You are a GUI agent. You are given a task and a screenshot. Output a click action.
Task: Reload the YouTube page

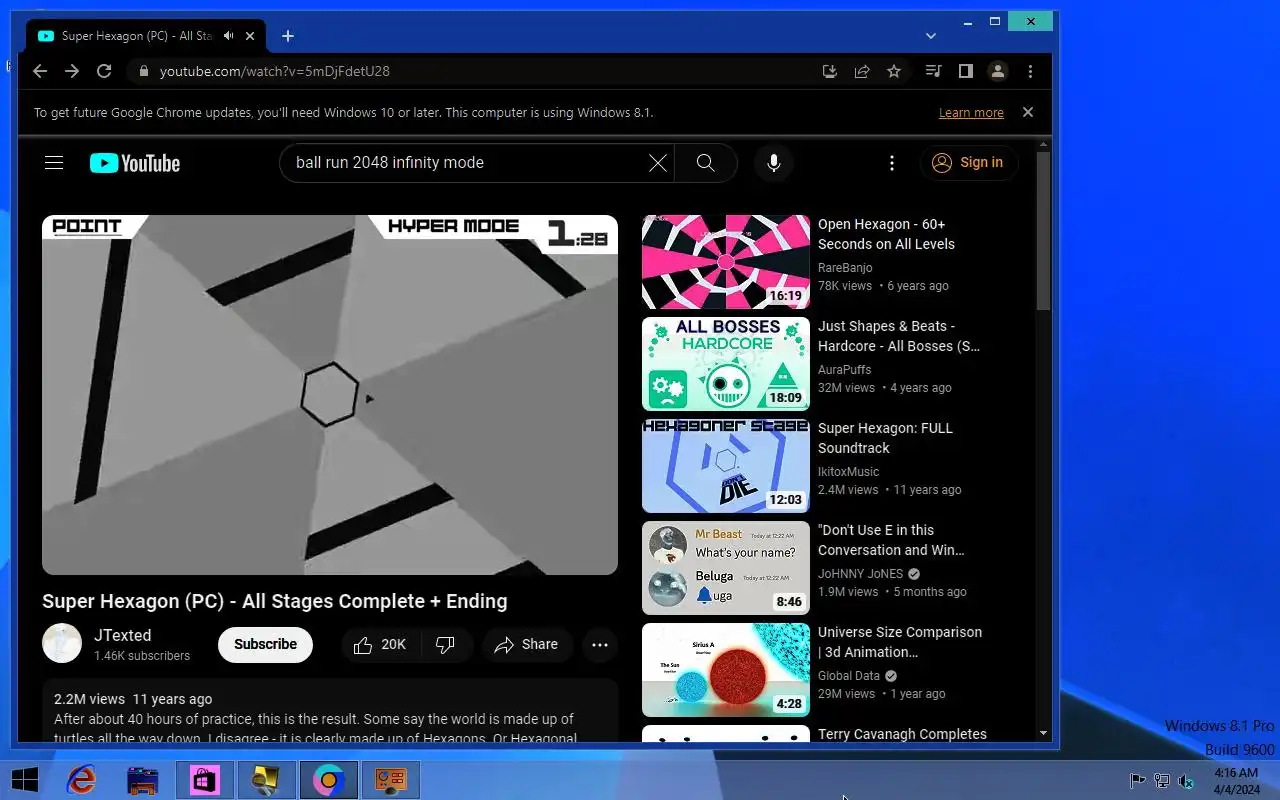pyautogui.click(x=104, y=71)
